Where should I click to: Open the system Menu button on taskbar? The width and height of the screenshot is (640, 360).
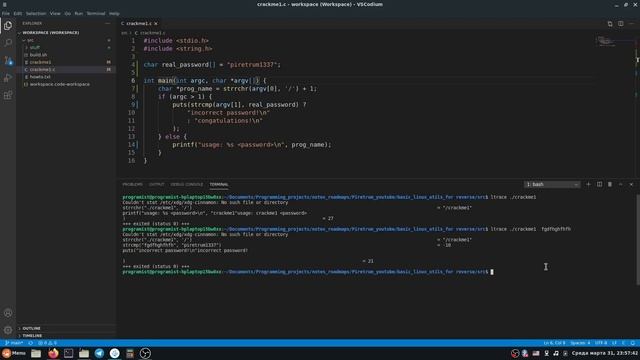tap(14, 353)
